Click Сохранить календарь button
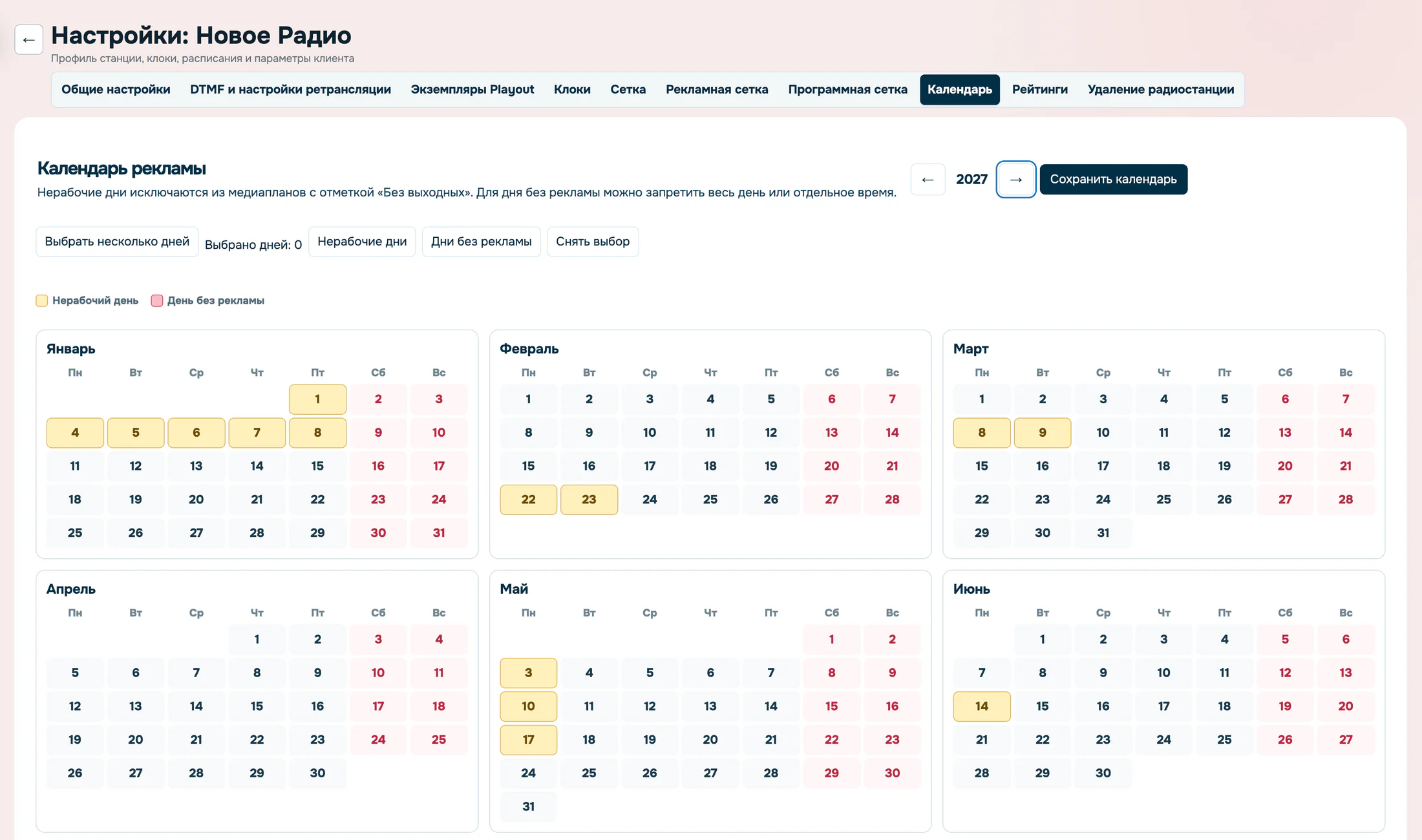 1113,179
